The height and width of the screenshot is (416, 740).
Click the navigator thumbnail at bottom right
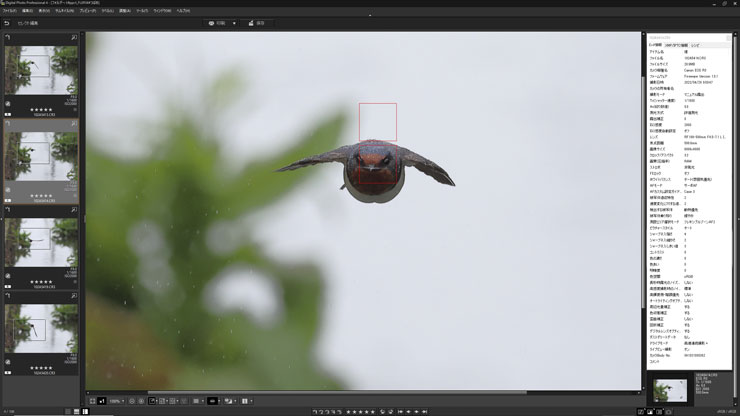click(x=670, y=391)
